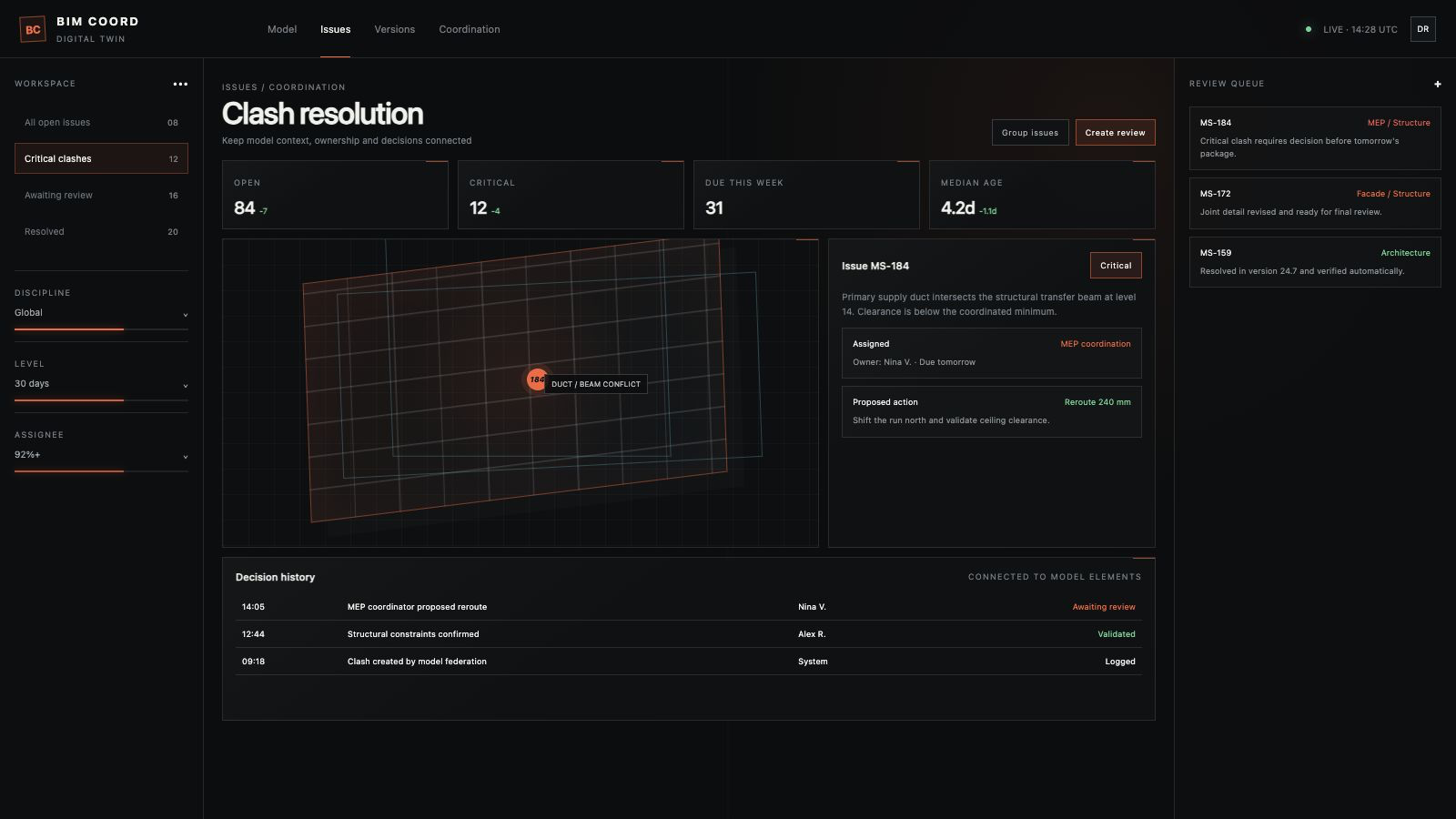The width and height of the screenshot is (1456, 819).
Task: Click MEP / Structure tag on MS-184
Action: (1399, 123)
